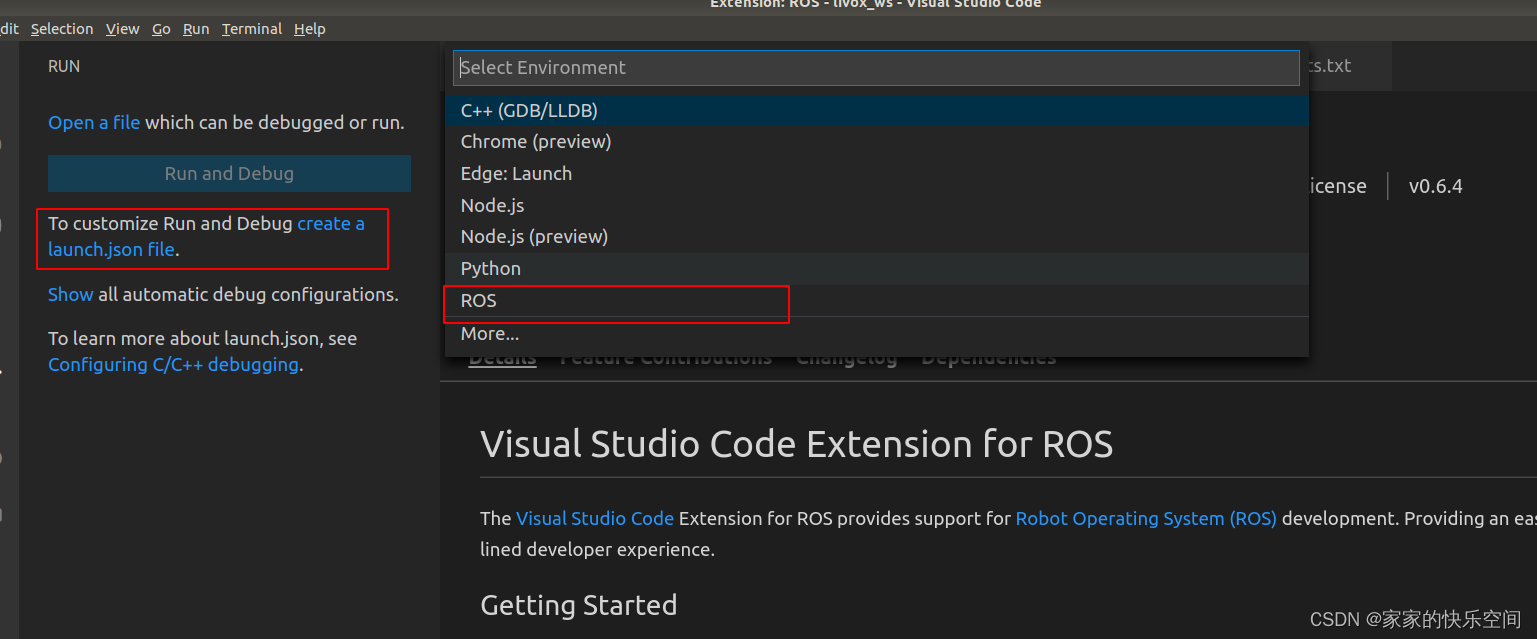1537x639 pixels.
Task: Open Configuring C/C++ debugging link
Action: coord(173,365)
